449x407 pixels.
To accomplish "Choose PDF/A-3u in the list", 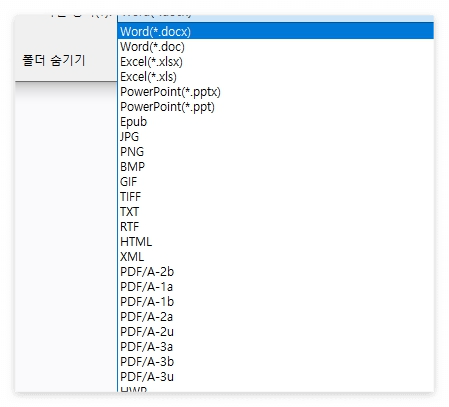I will 276,377.
